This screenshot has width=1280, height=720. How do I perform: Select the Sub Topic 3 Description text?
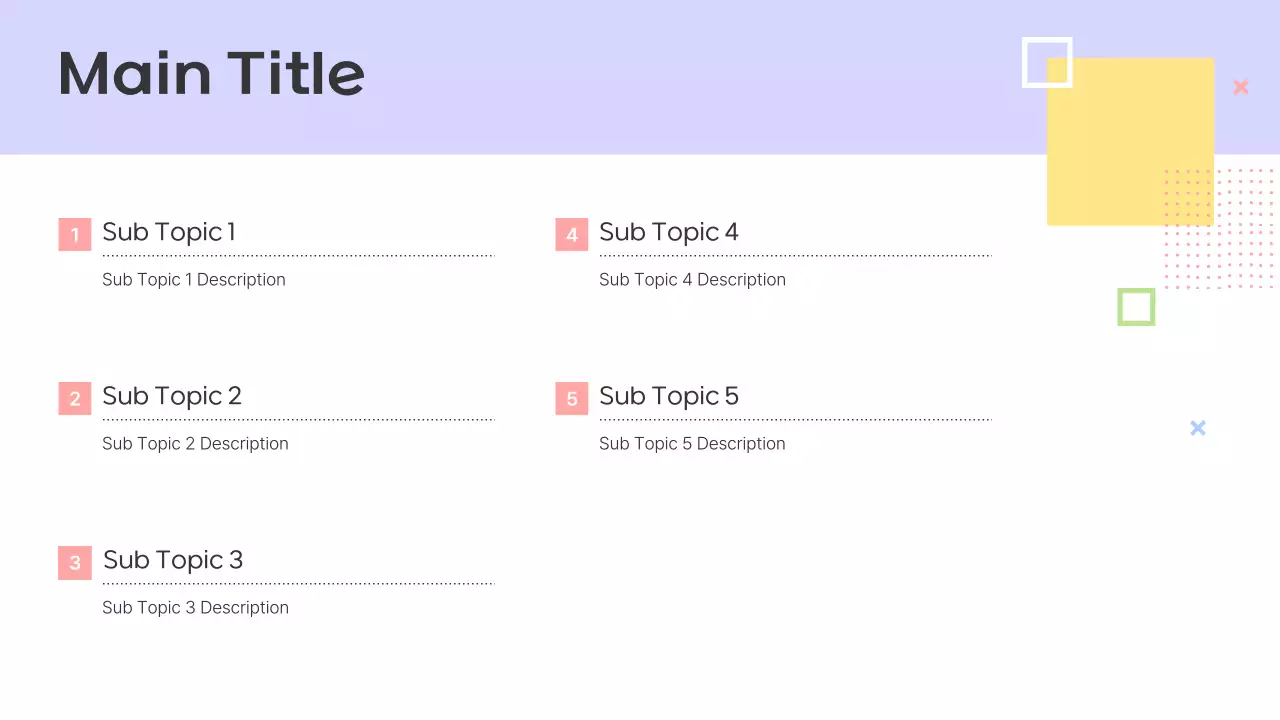[195, 608]
